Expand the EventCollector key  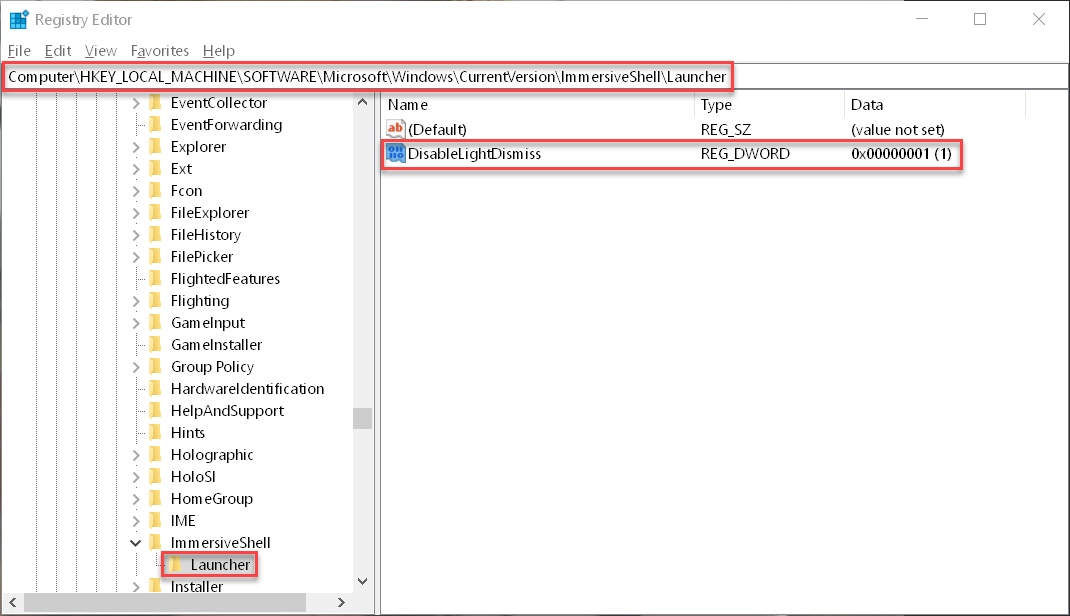(x=136, y=103)
